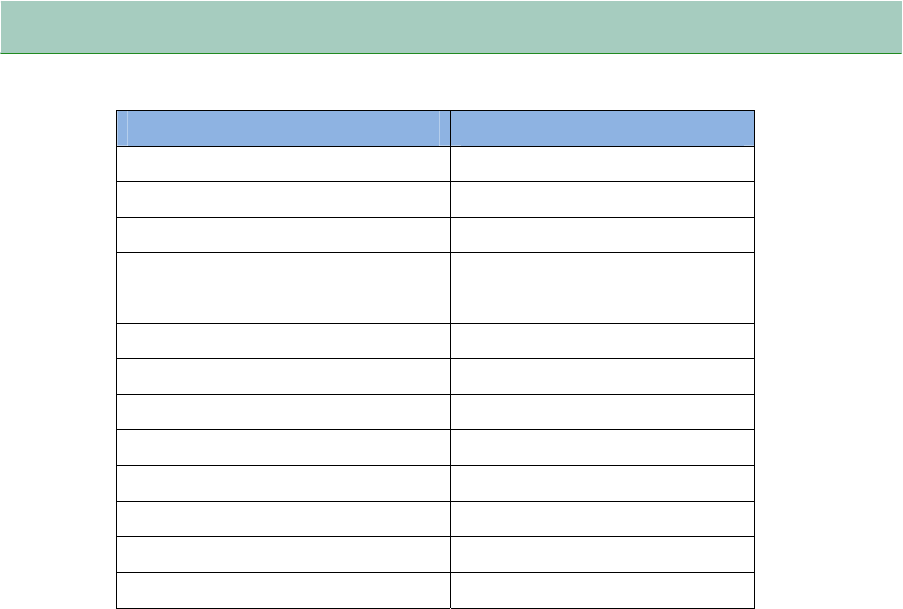Select the right blue header cell
Viewport: 903px width, 609px height.
click(x=602, y=129)
